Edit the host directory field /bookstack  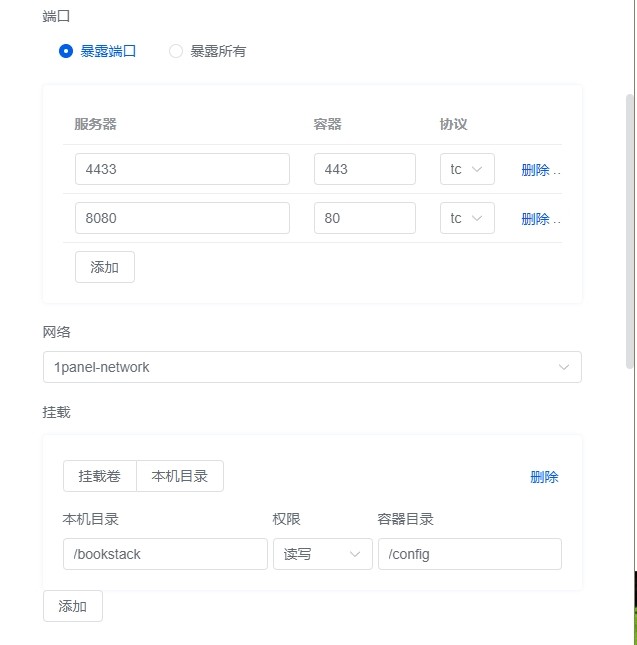pos(165,554)
